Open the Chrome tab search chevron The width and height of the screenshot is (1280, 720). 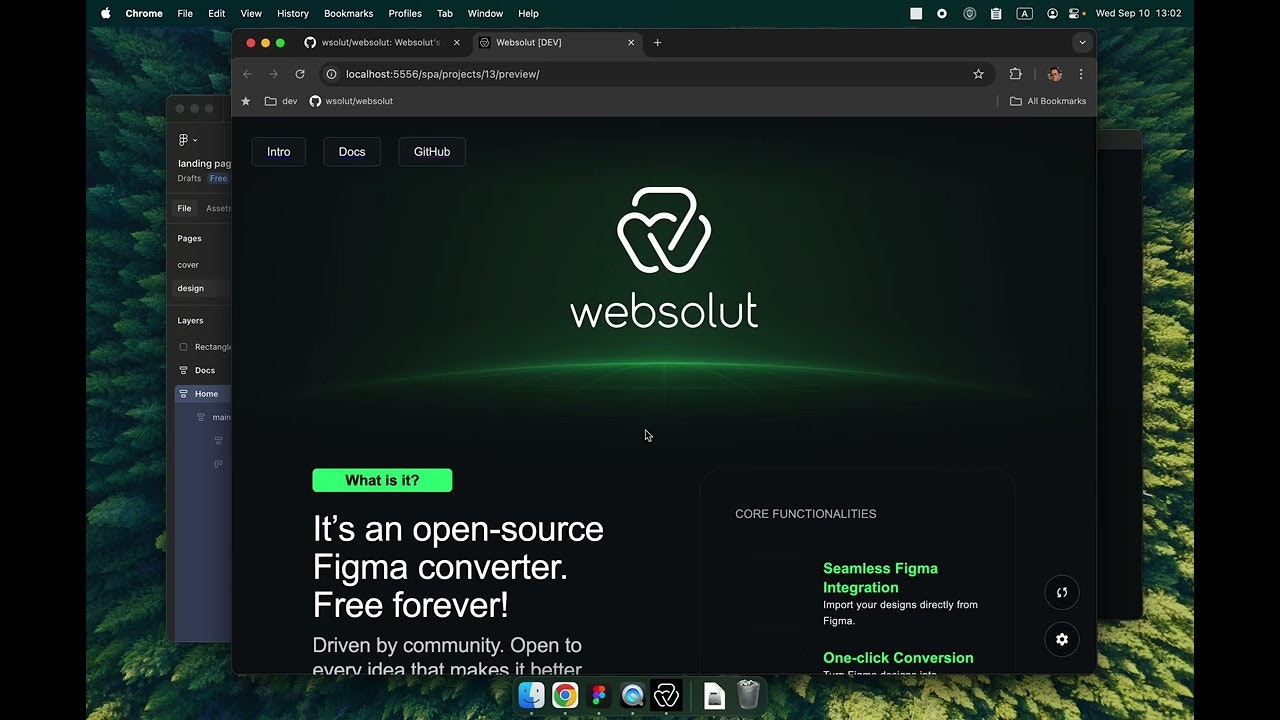pos(1082,42)
